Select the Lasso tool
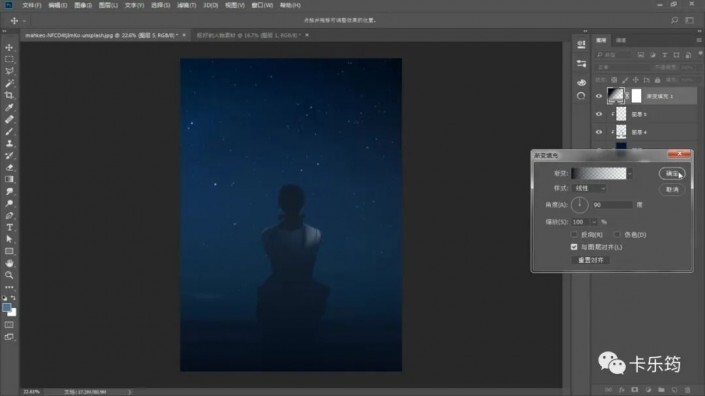This screenshot has width=705, height=396. click(x=9, y=71)
